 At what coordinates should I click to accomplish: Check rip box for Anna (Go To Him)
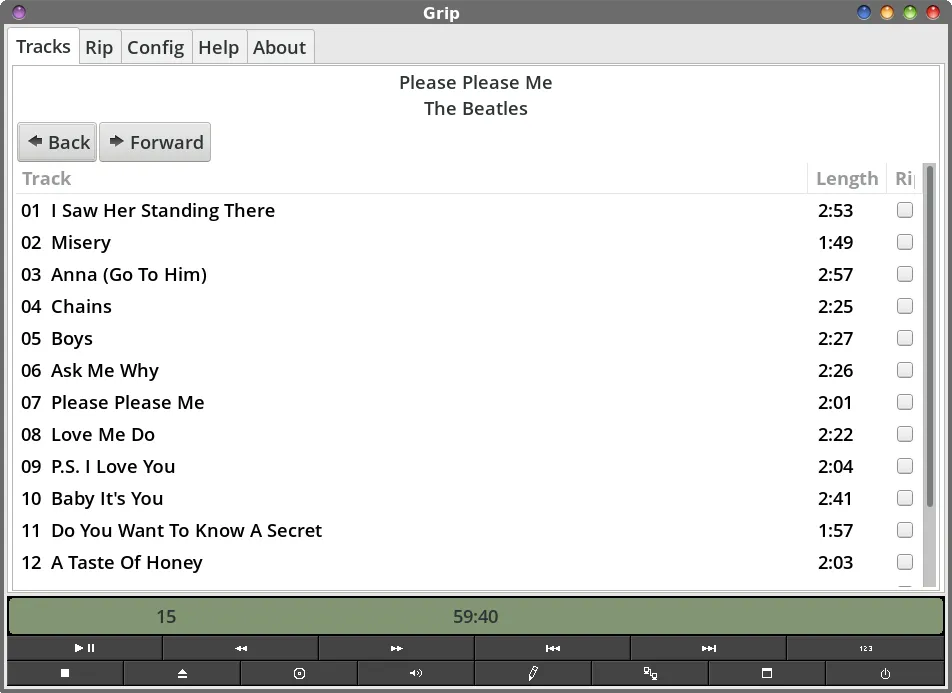[x=905, y=274]
